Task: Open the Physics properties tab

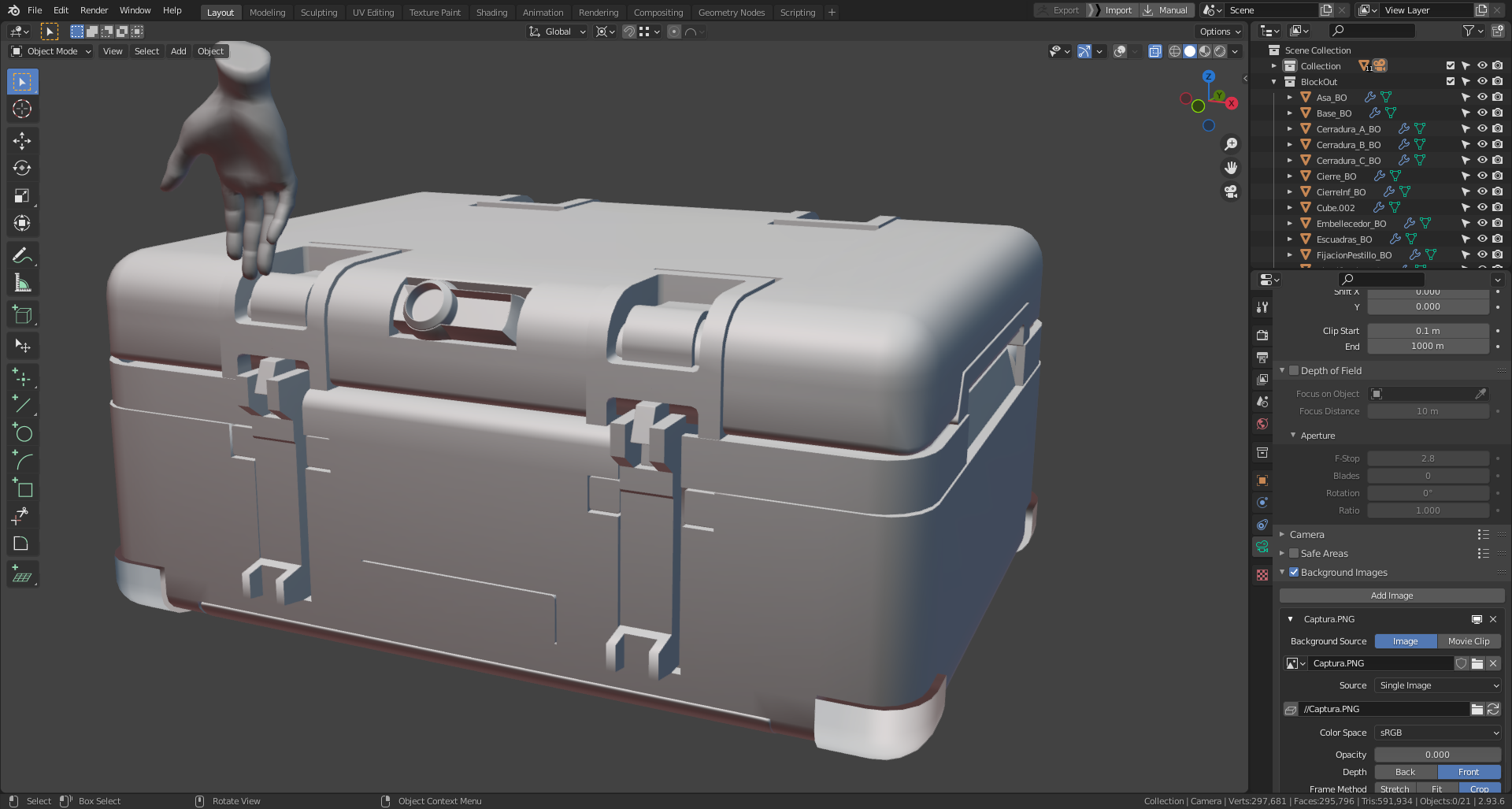Action: coord(1262,503)
